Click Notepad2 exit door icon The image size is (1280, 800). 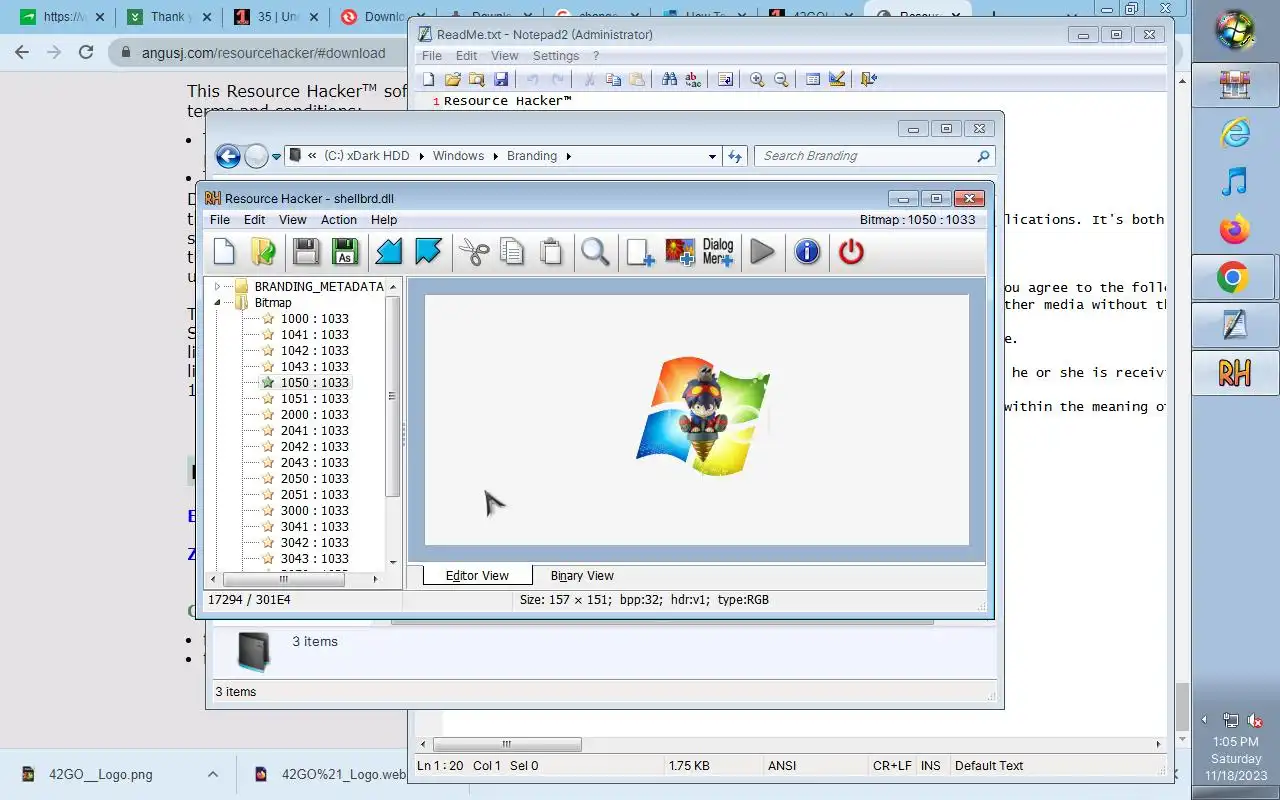pyautogui.click(x=868, y=79)
